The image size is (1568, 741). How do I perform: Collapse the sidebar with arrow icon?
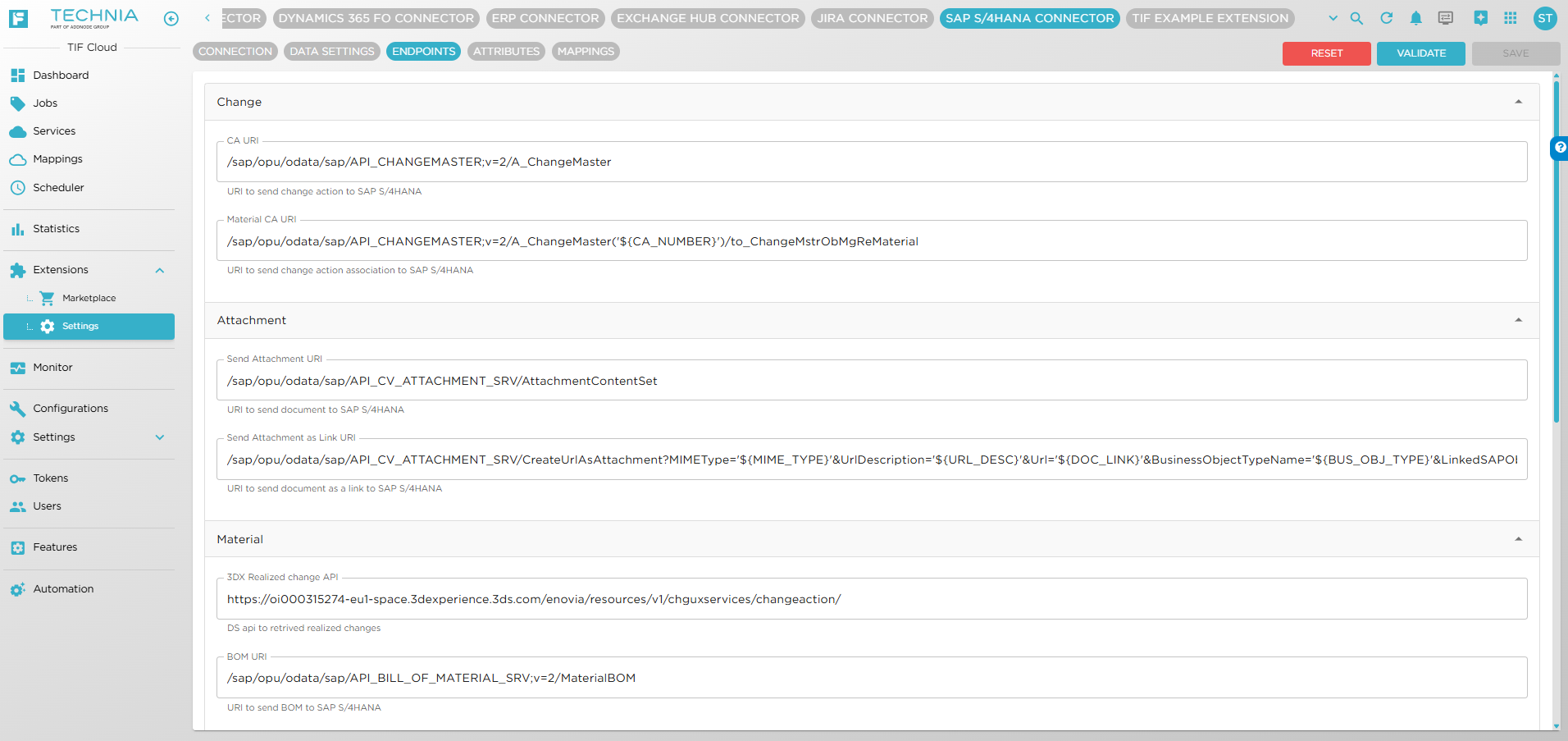(x=171, y=19)
